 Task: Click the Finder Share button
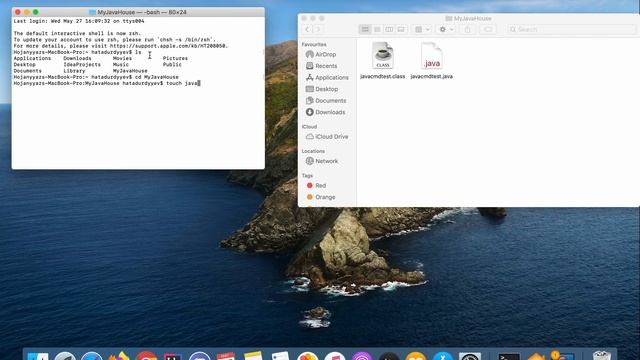click(x=468, y=29)
